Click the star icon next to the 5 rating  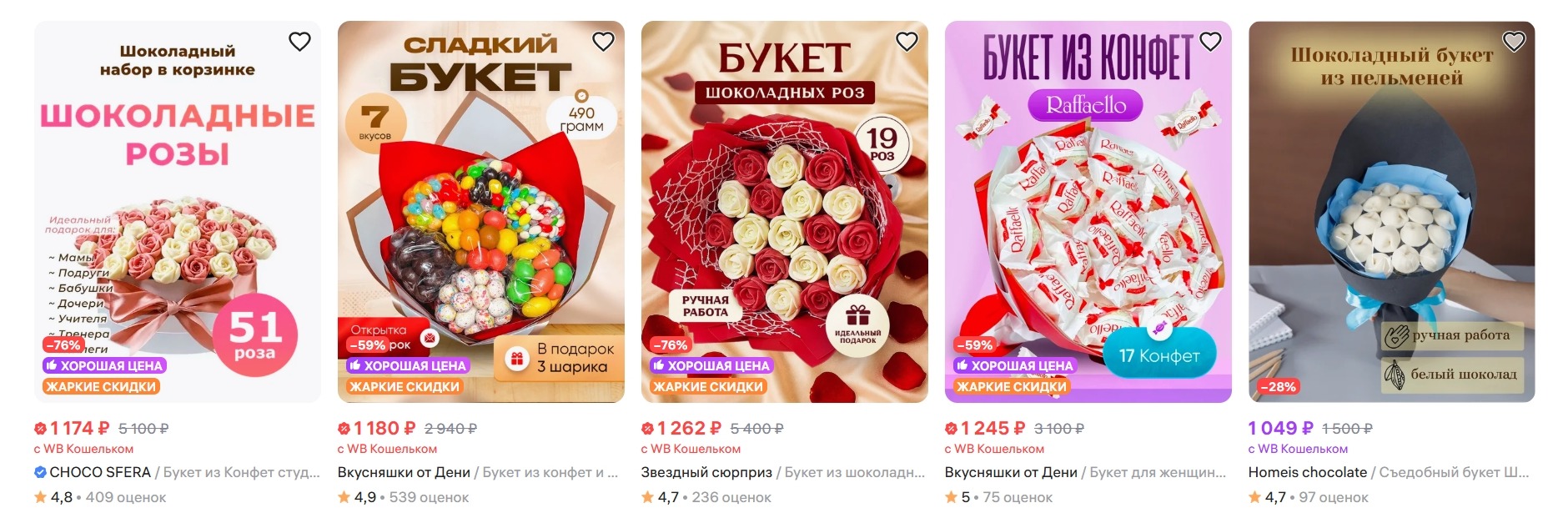(951, 497)
